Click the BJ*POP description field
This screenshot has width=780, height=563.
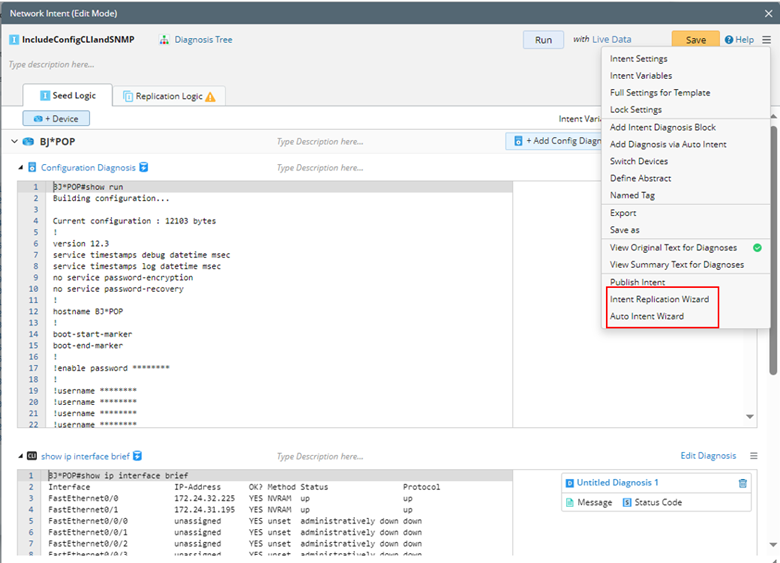tap(320, 142)
